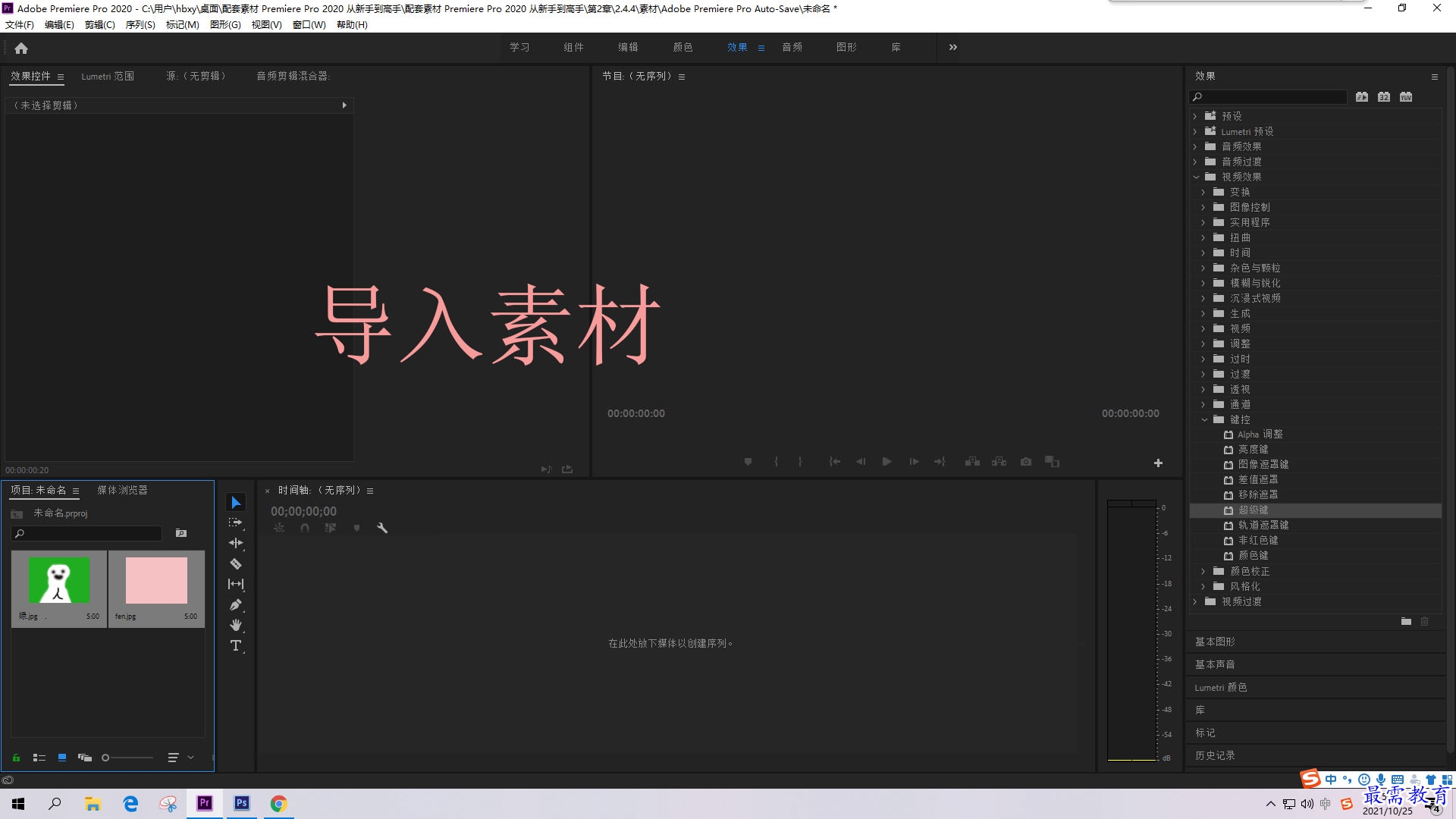Expand the 颜色校正 folder
This screenshot has width=1456, height=819.
click(x=1203, y=571)
